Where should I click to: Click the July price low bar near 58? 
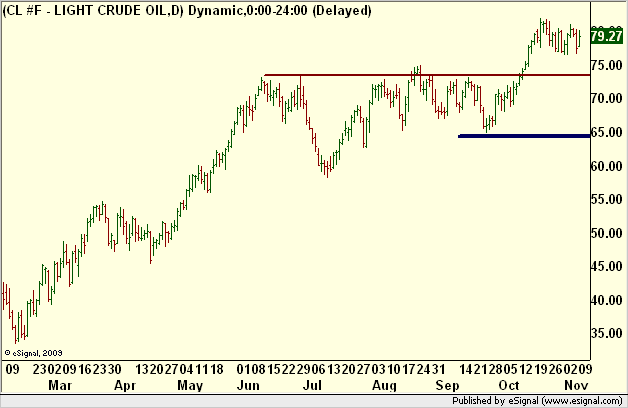click(x=327, y=169)
